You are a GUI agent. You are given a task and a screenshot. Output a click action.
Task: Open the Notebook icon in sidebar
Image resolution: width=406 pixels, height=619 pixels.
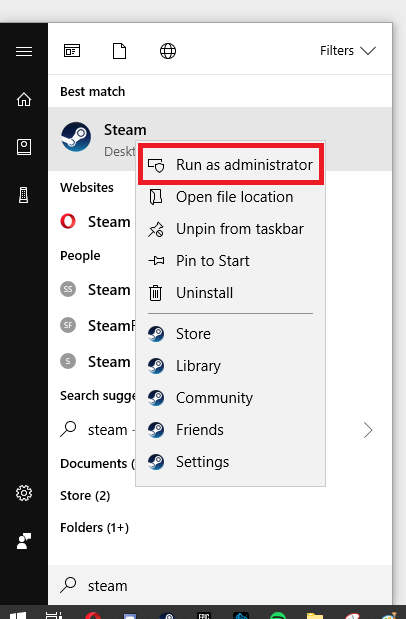click(x=24, y=147)
